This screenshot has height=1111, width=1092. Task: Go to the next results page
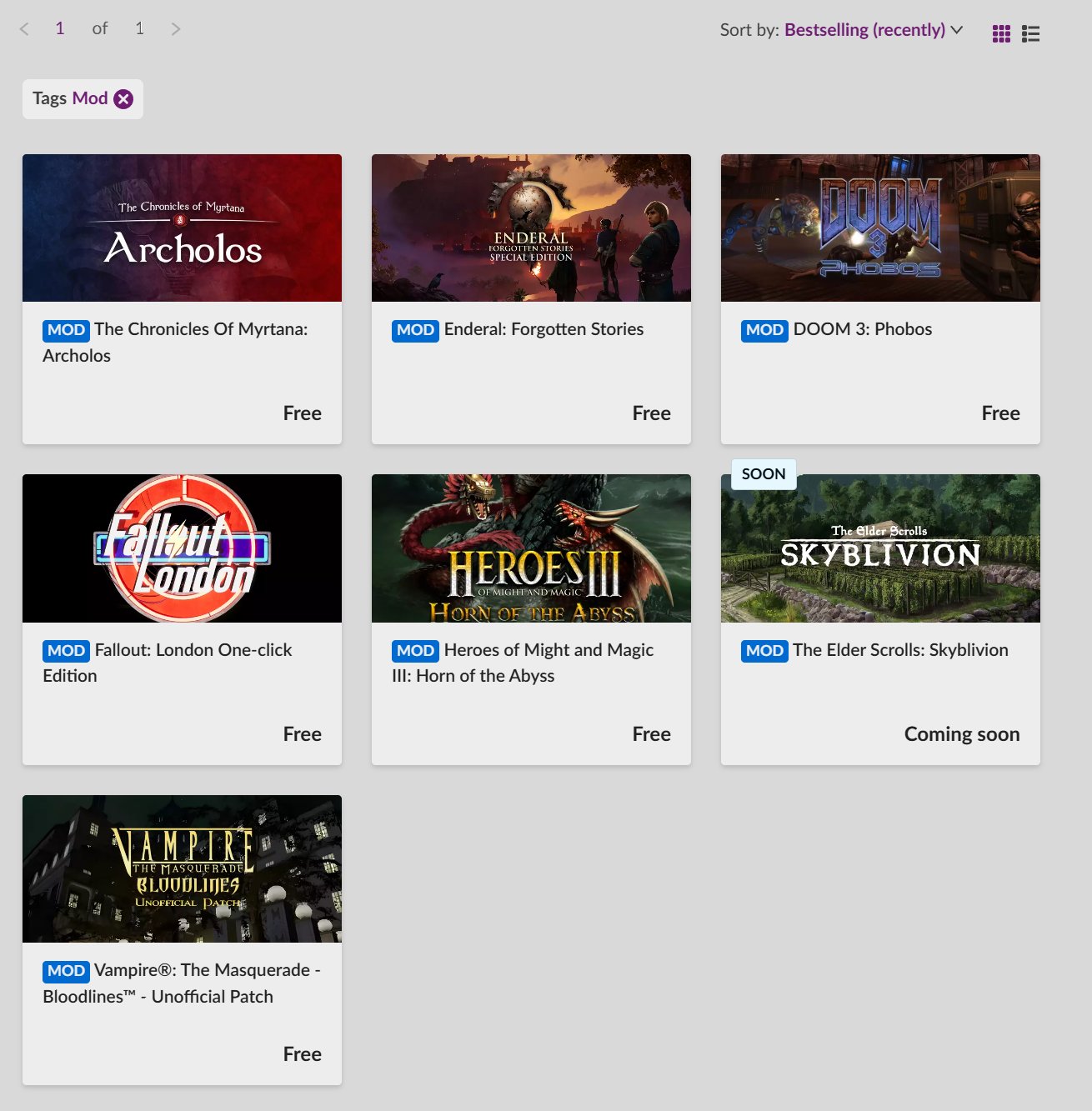(175, 29)
